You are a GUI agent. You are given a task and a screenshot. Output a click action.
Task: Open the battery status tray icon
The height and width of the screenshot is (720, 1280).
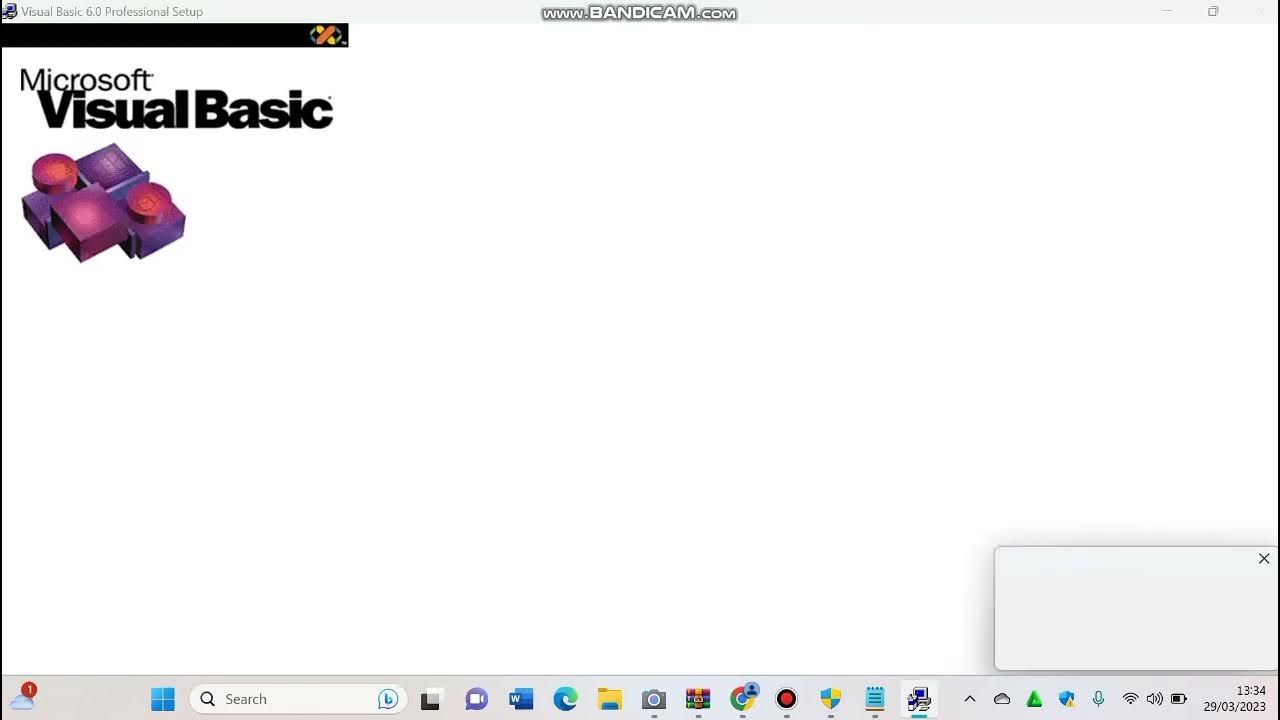coord(1179,699)
